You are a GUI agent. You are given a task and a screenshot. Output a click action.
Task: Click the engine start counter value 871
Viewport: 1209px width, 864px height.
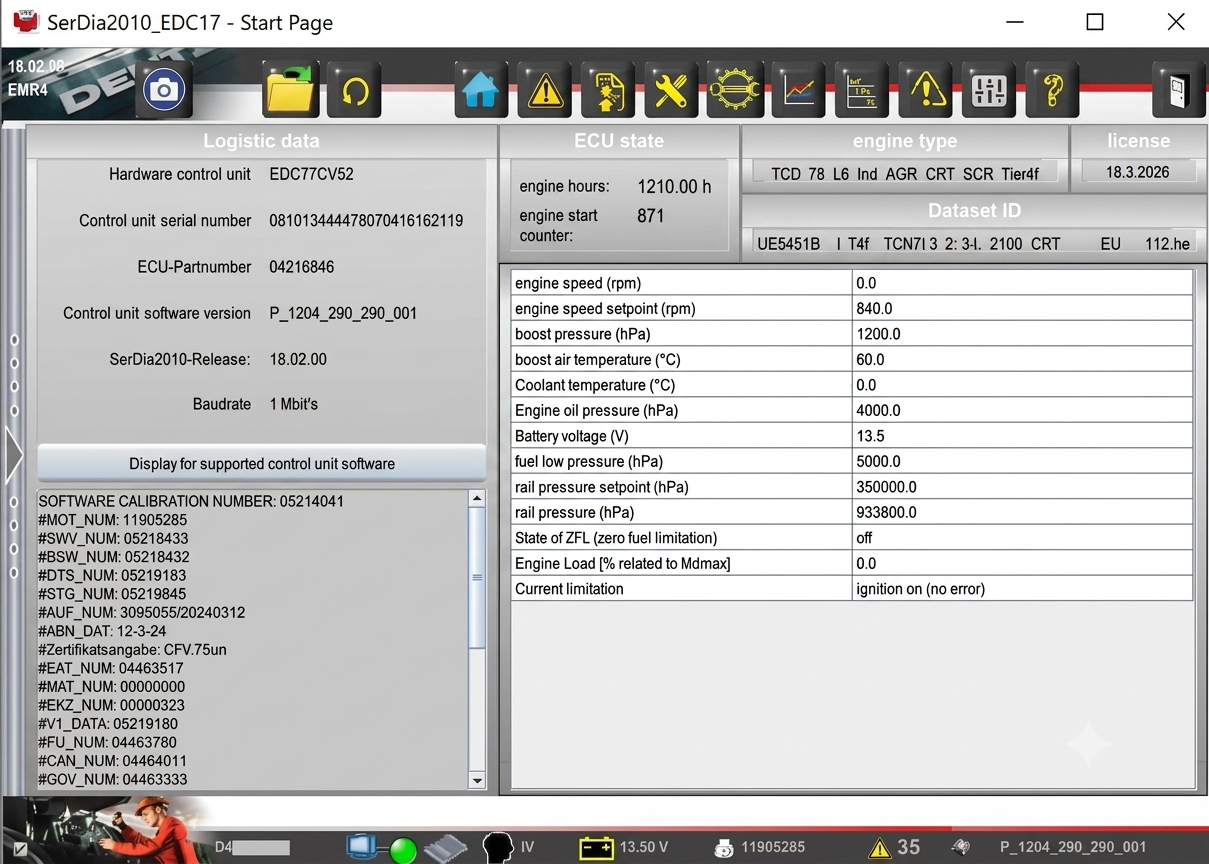(x=650, y=216)
